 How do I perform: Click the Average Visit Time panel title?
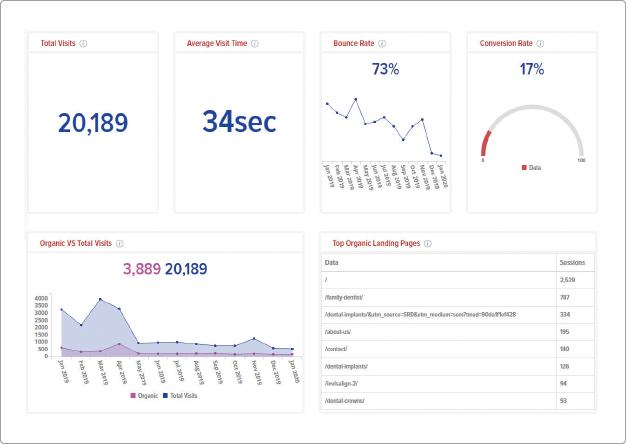[x=217, y=44]
